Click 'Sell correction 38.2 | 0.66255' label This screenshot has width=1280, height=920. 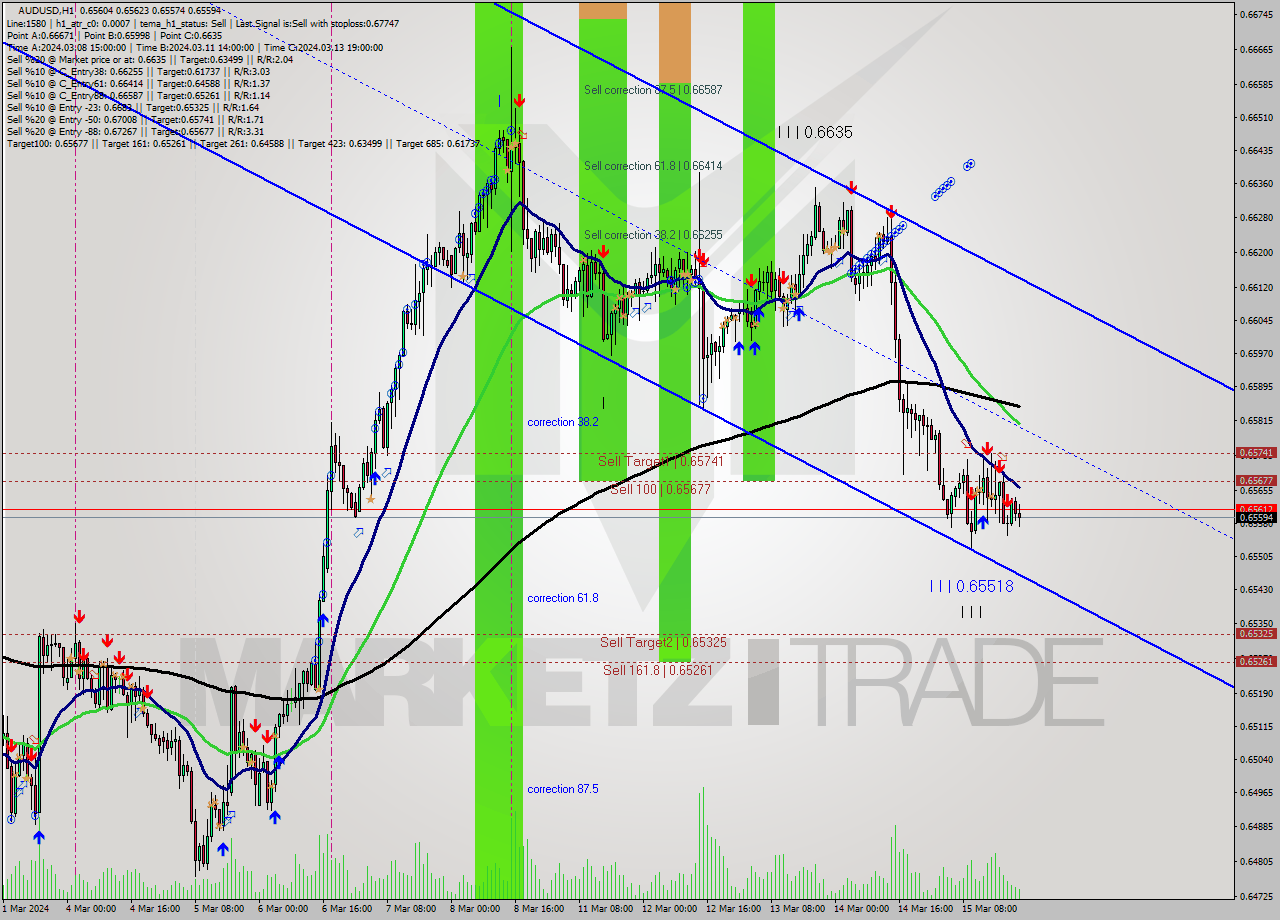653,235
